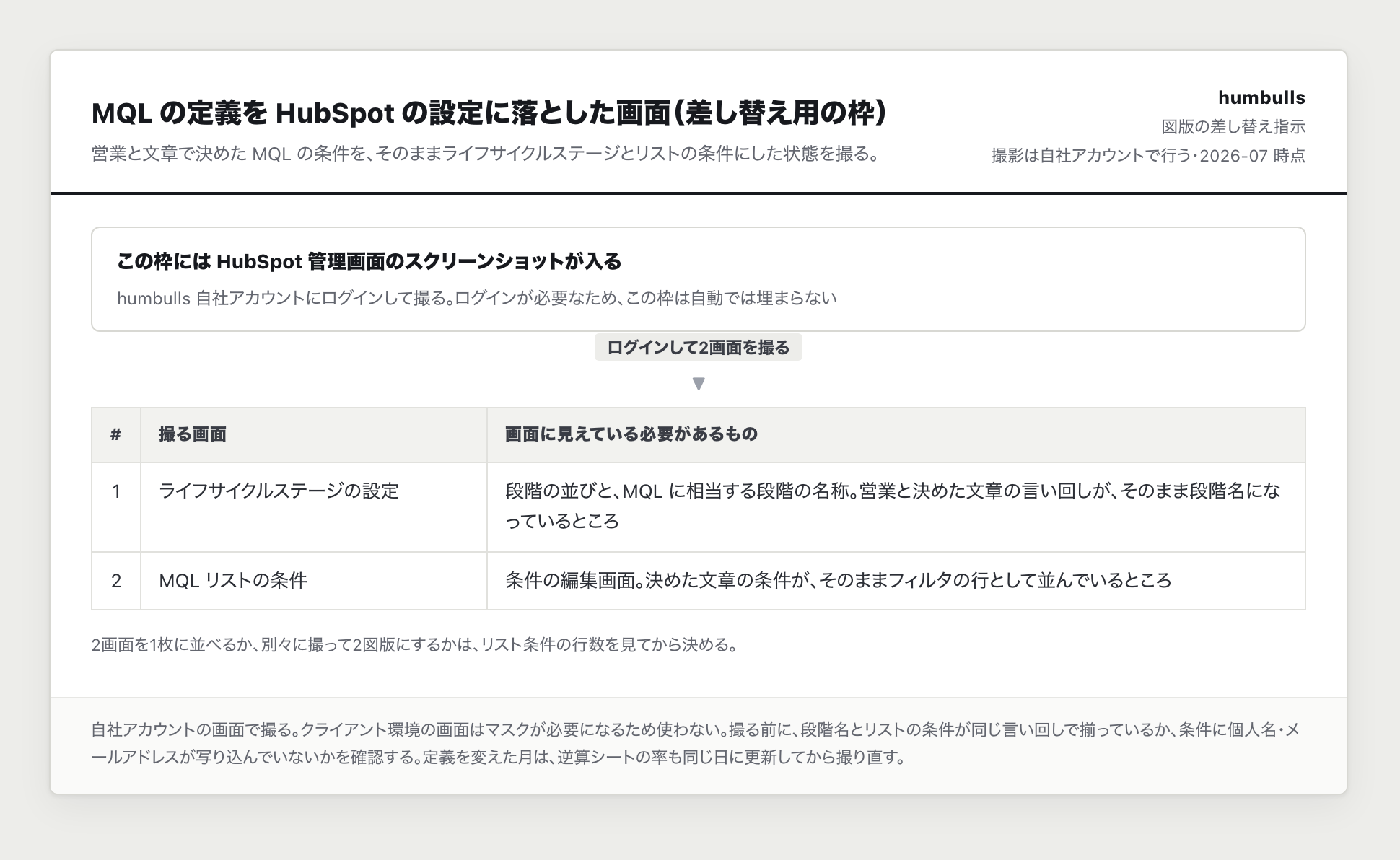
Task: Click the # column header
Action: click(x=116, y=434)
